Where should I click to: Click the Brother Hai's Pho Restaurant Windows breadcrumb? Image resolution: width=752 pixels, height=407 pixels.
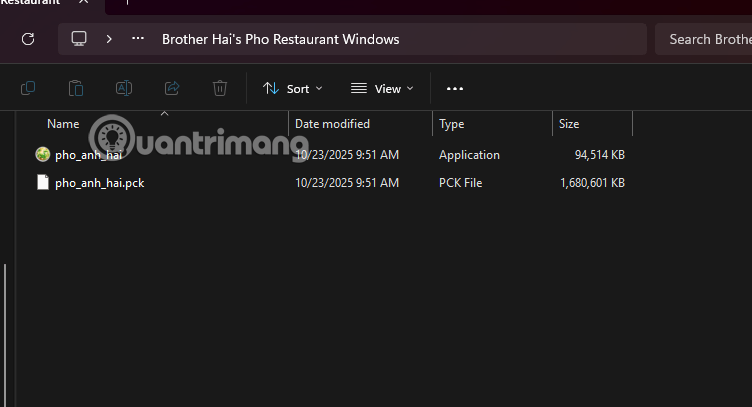point(280,39)
